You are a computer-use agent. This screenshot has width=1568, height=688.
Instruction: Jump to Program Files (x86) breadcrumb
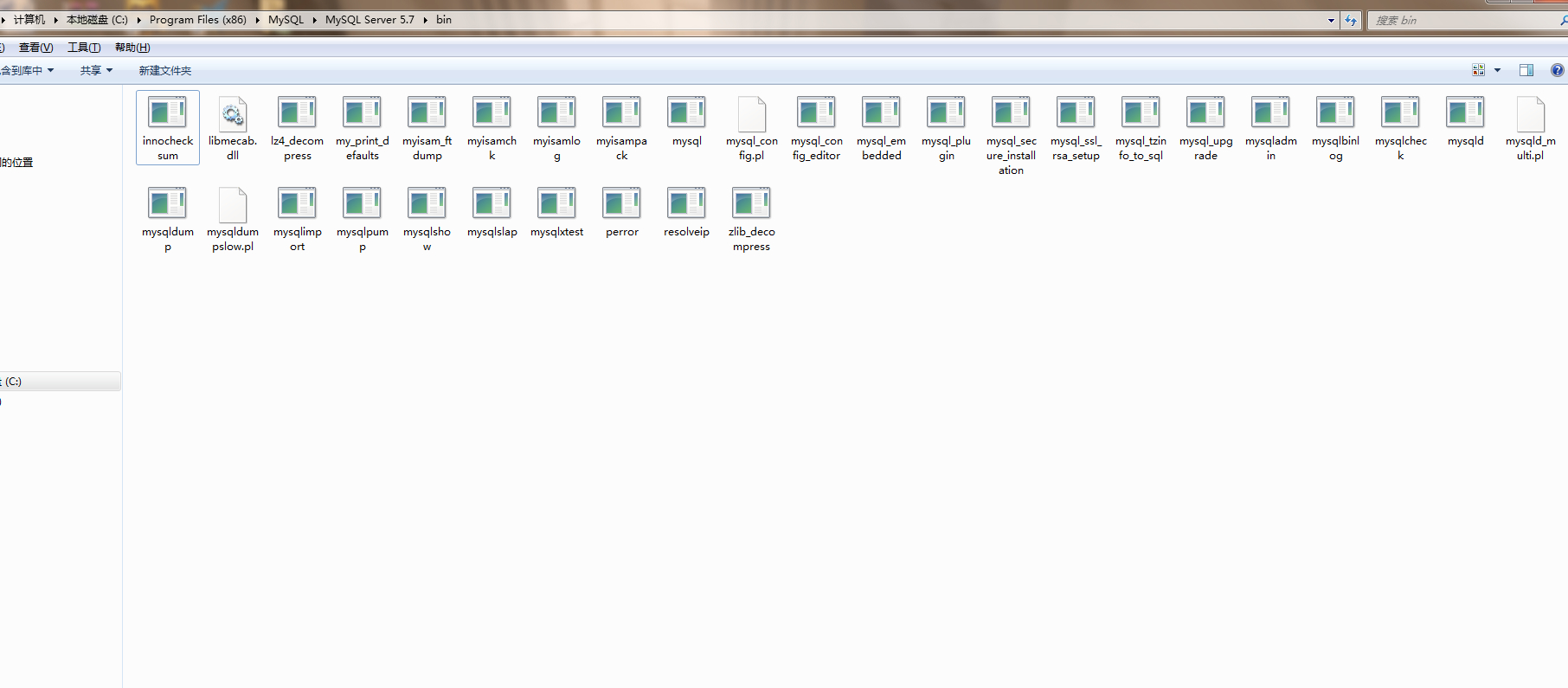198,19
